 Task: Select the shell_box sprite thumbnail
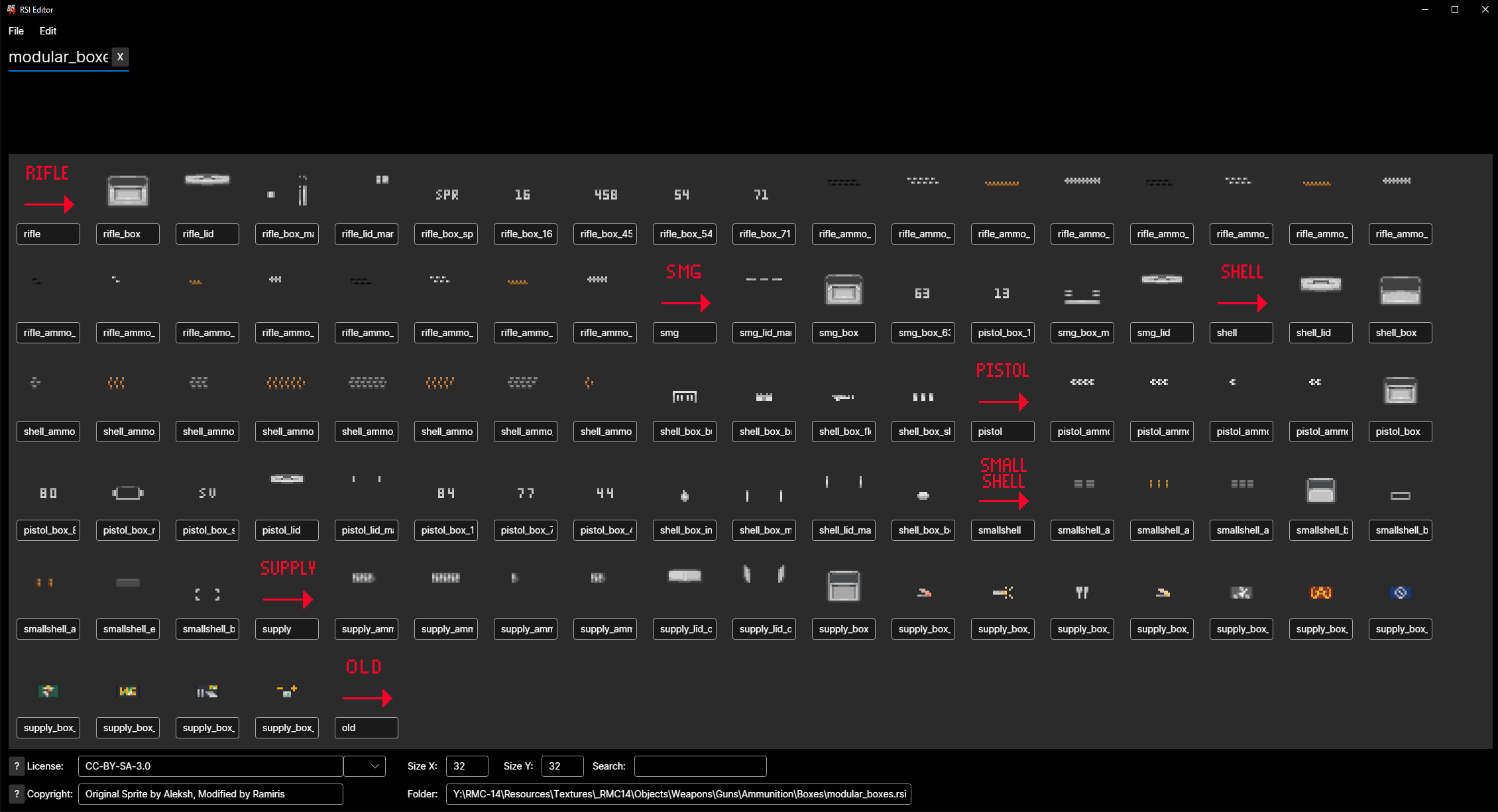(x=1400, y=290)
